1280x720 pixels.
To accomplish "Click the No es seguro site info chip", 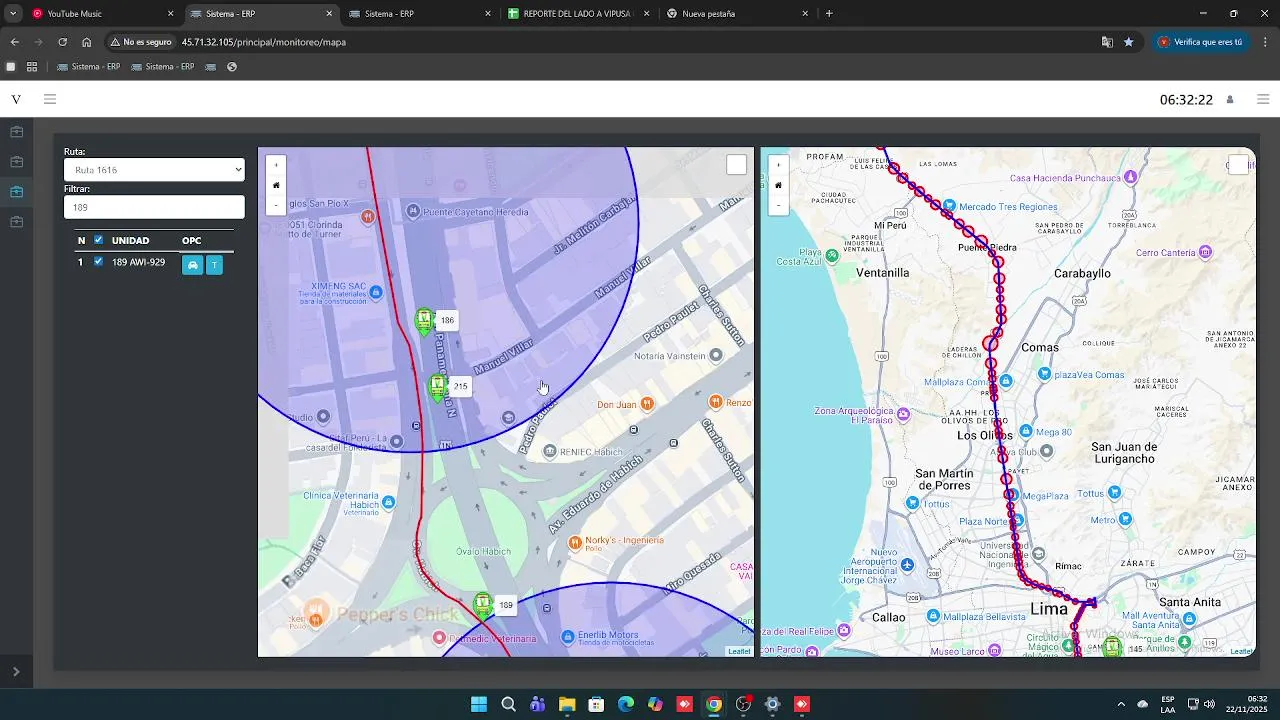I will pos(141,42).
